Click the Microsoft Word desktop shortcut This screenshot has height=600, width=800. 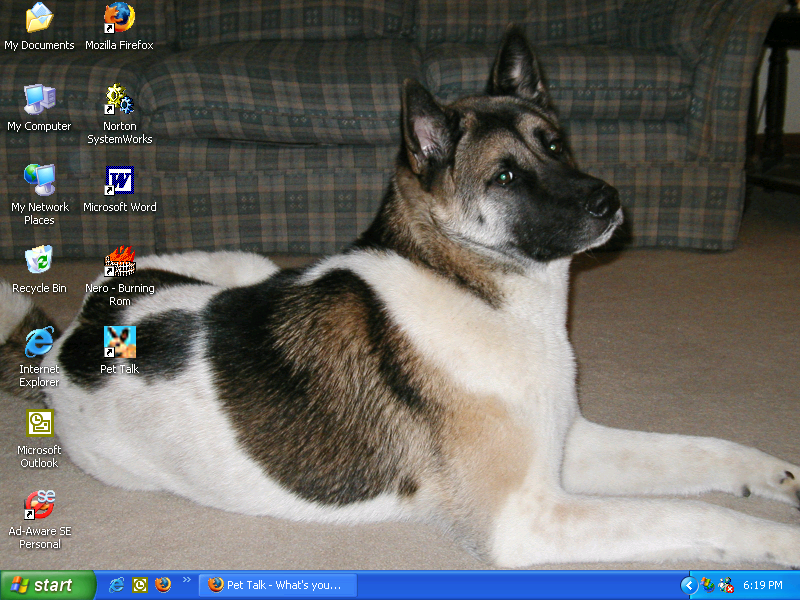click(119, 182)
